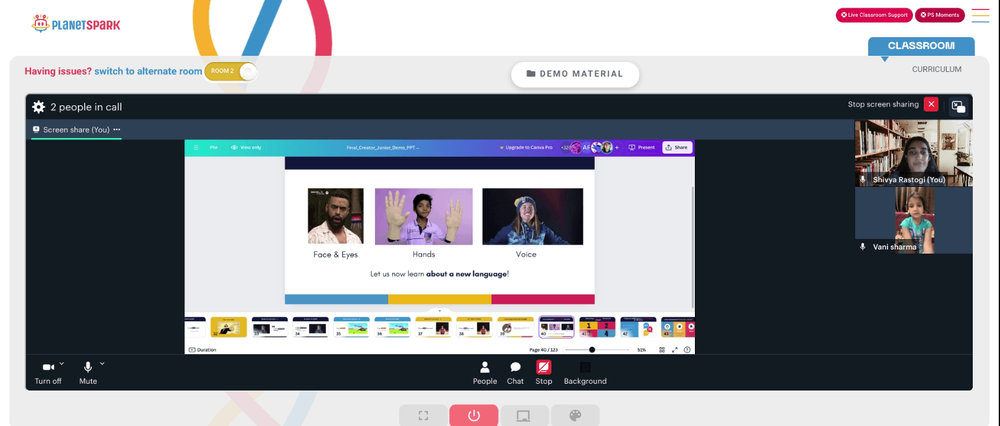Click Vani sharma video tile

point(913,220)
